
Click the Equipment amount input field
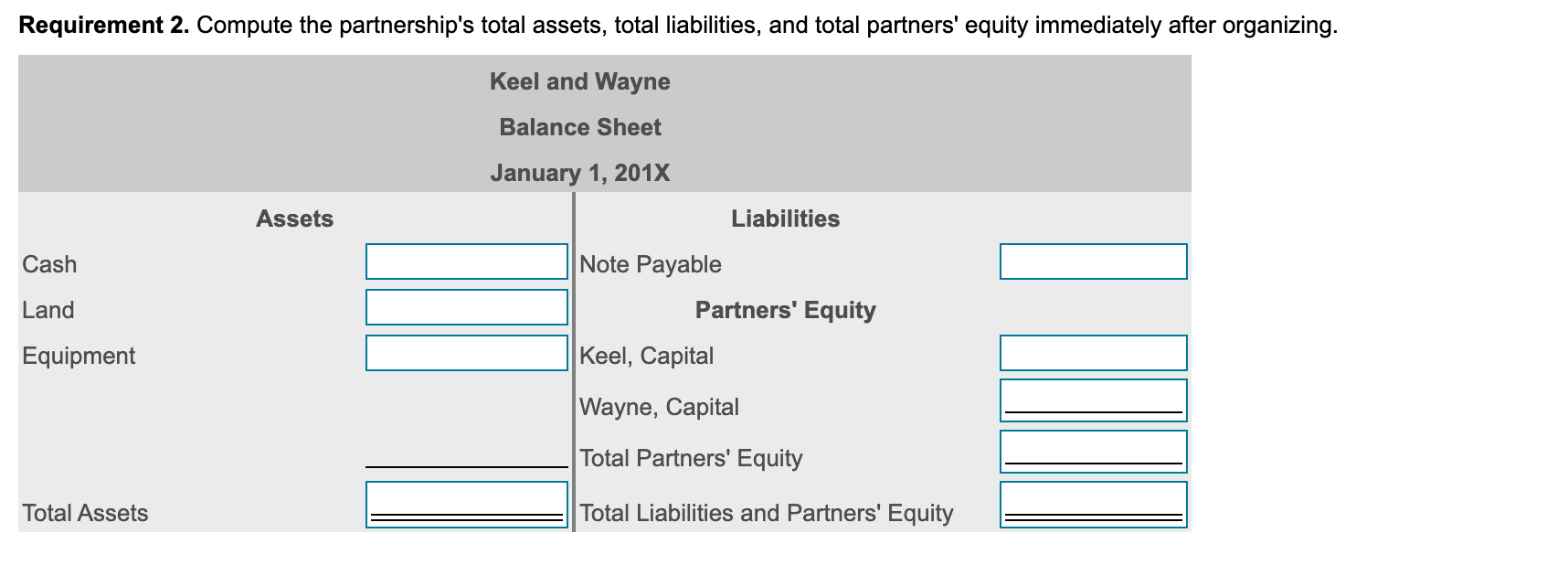[466, 354]
